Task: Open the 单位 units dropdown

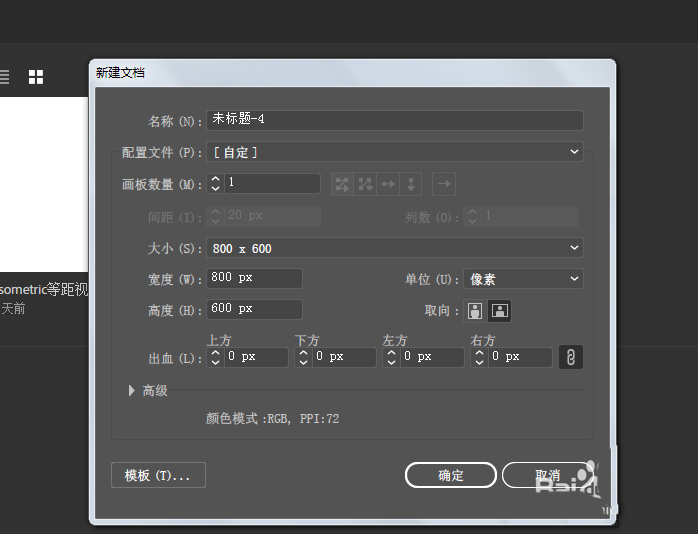Action: (523, 279)
